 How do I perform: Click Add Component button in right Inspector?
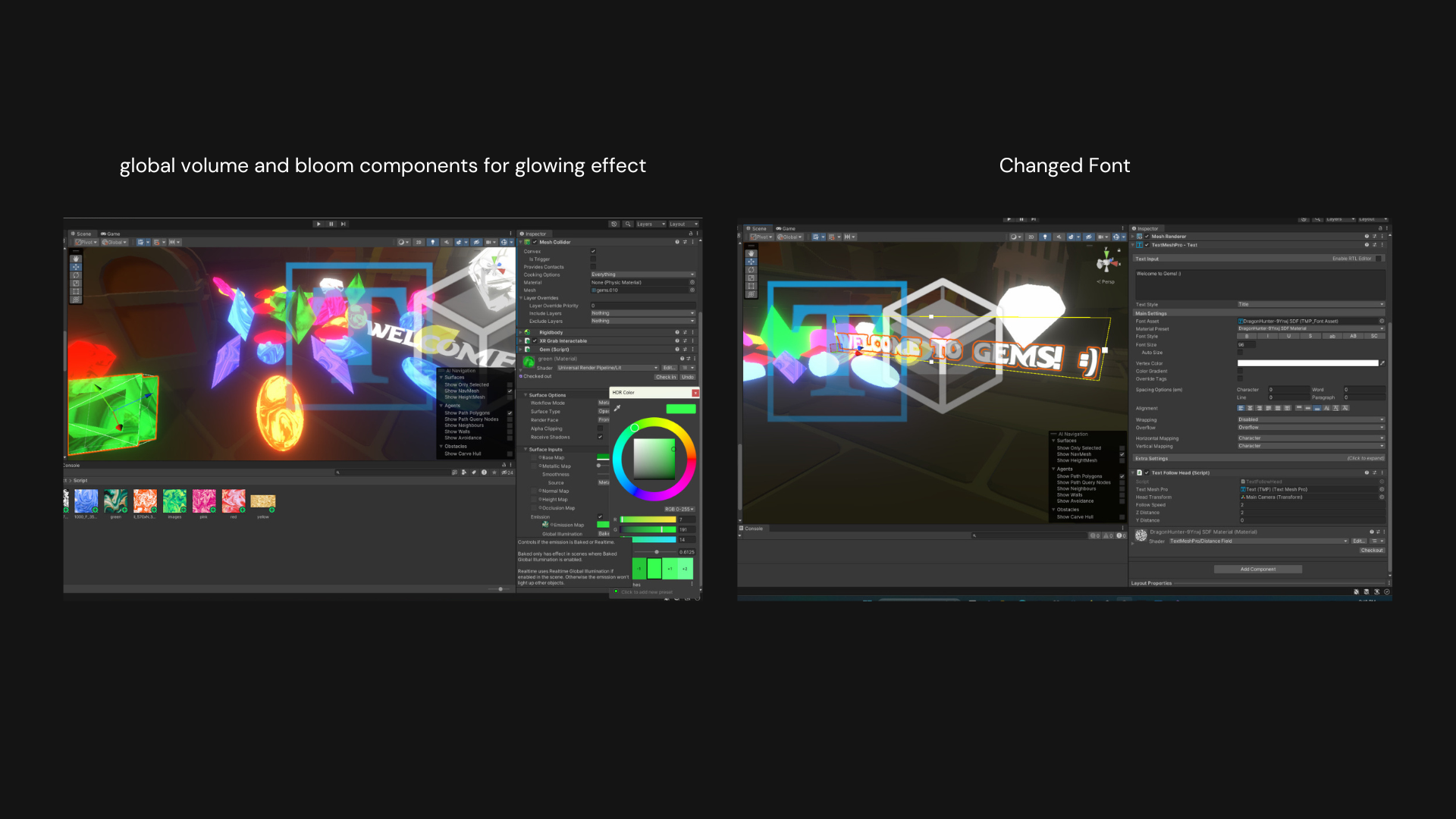(x=1258, y=569)
